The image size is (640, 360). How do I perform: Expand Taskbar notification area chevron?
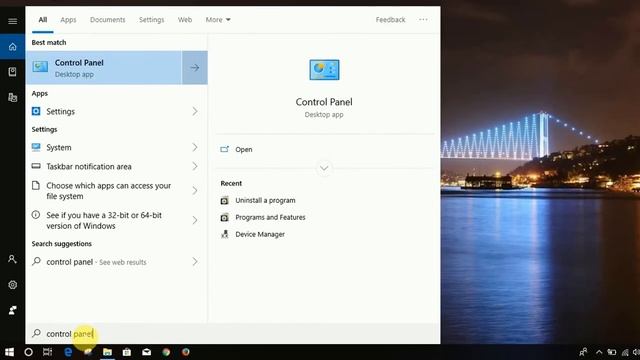click(195, 167)
